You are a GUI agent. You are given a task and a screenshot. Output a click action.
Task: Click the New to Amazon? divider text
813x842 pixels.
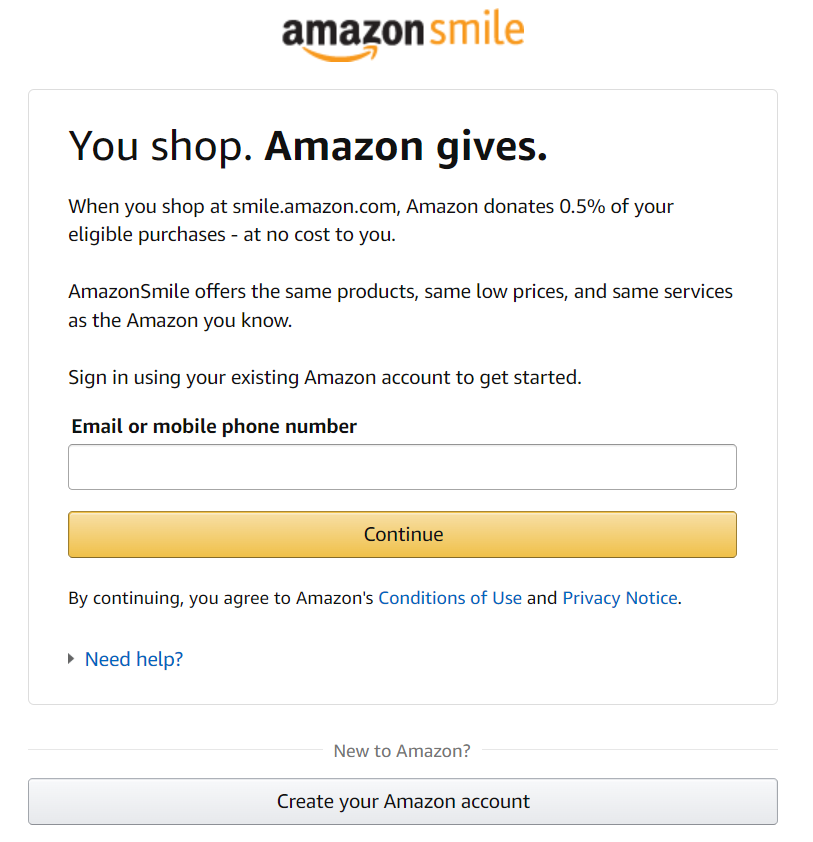coord(402,751)
